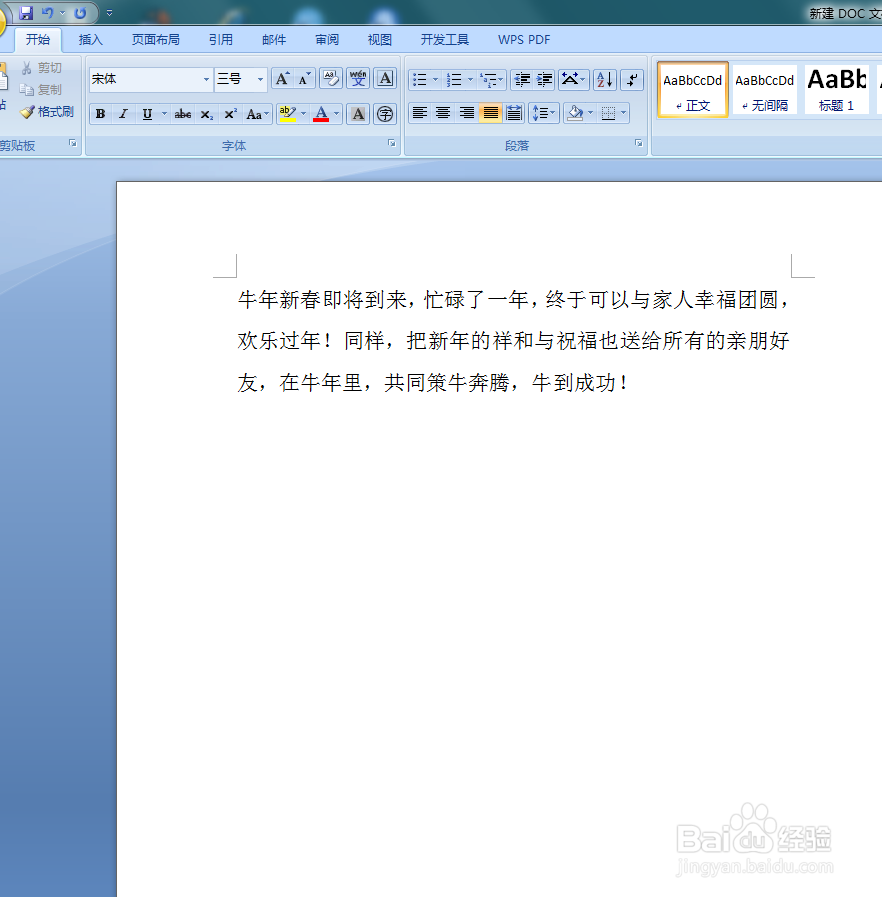
Task: Center align text
Action: 443,113
